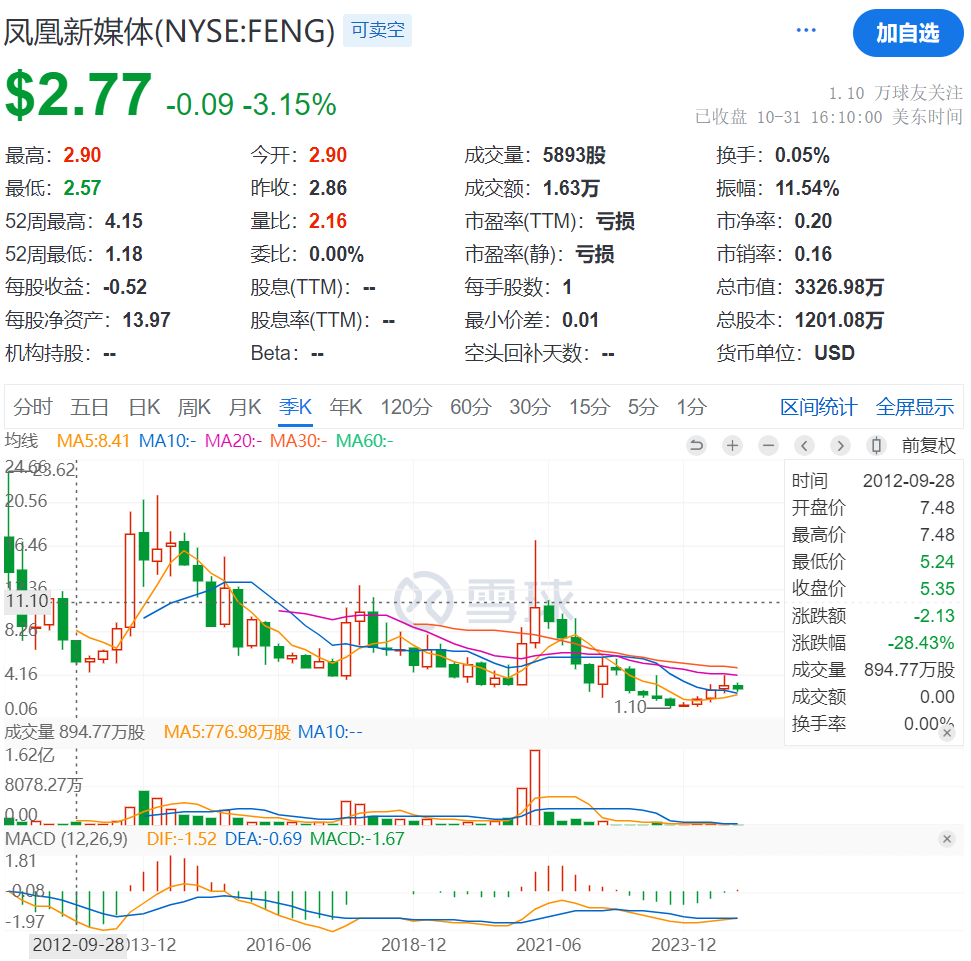Click the 52周最高 value 4.15
This screenshot has height=961, width=971.
[124, 220]
